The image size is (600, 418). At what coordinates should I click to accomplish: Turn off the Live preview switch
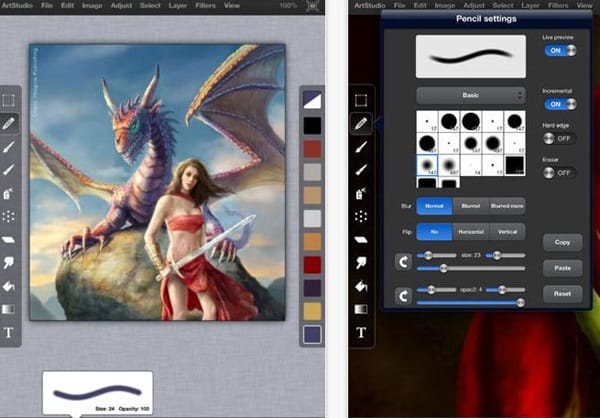pos(561,51)
